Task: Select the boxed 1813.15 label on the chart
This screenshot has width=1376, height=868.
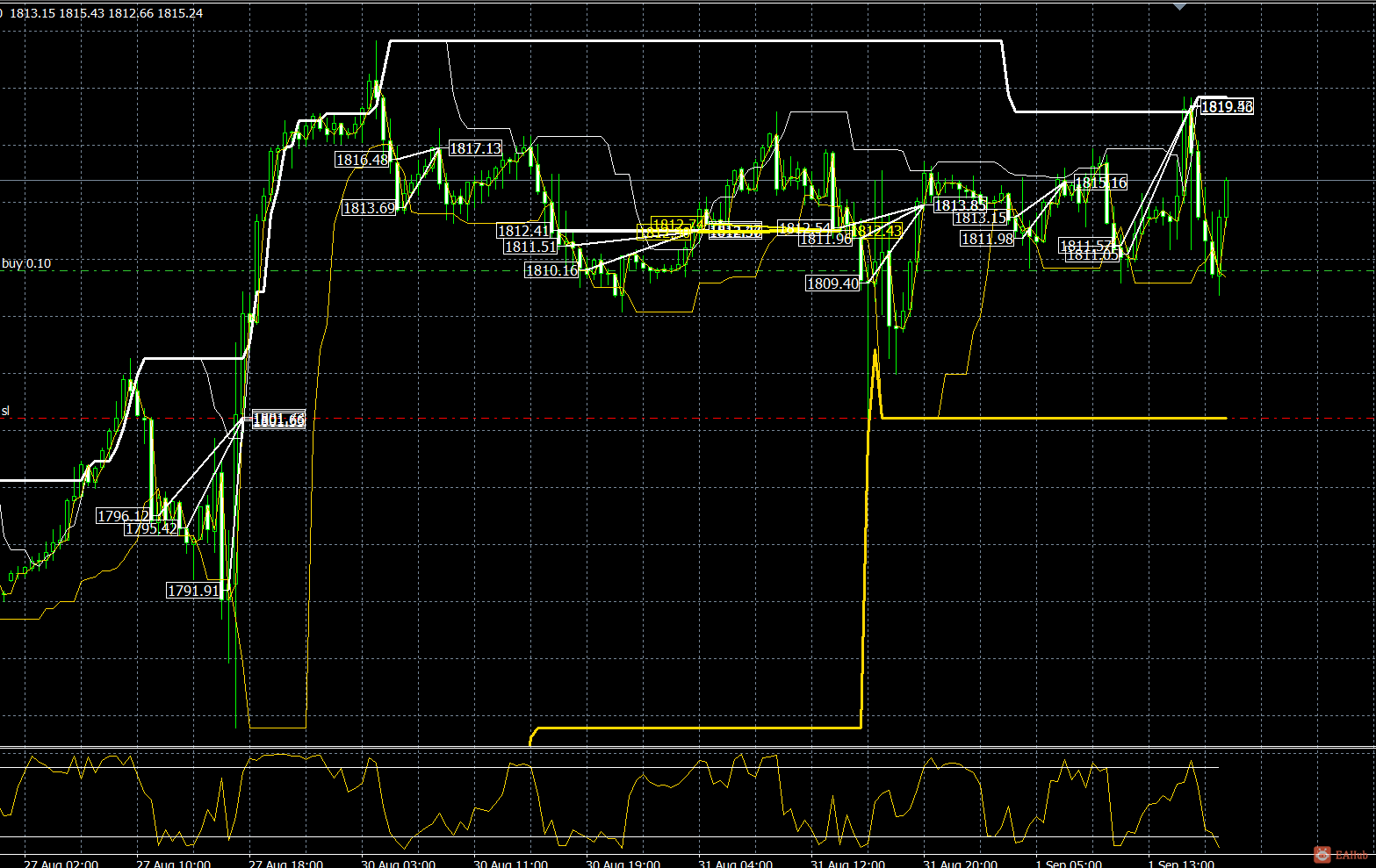Action: [981, 218]
